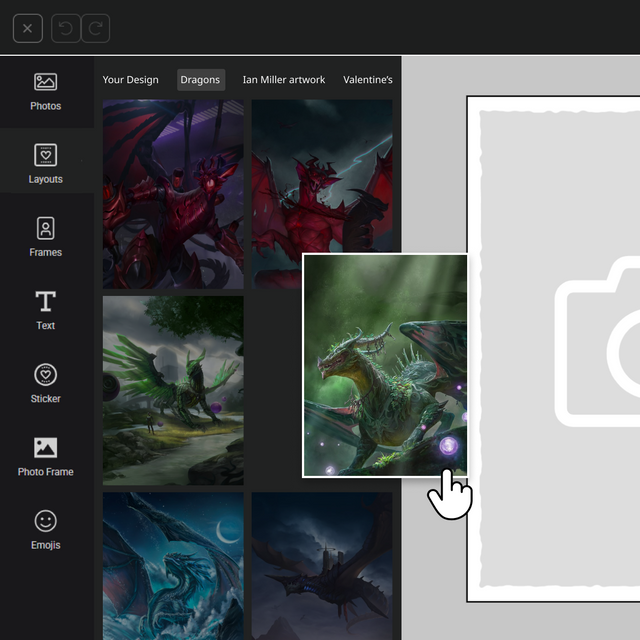Select the Layouts sidebar icon
This screenshot has width=640, height=640.
coord(45,163)
